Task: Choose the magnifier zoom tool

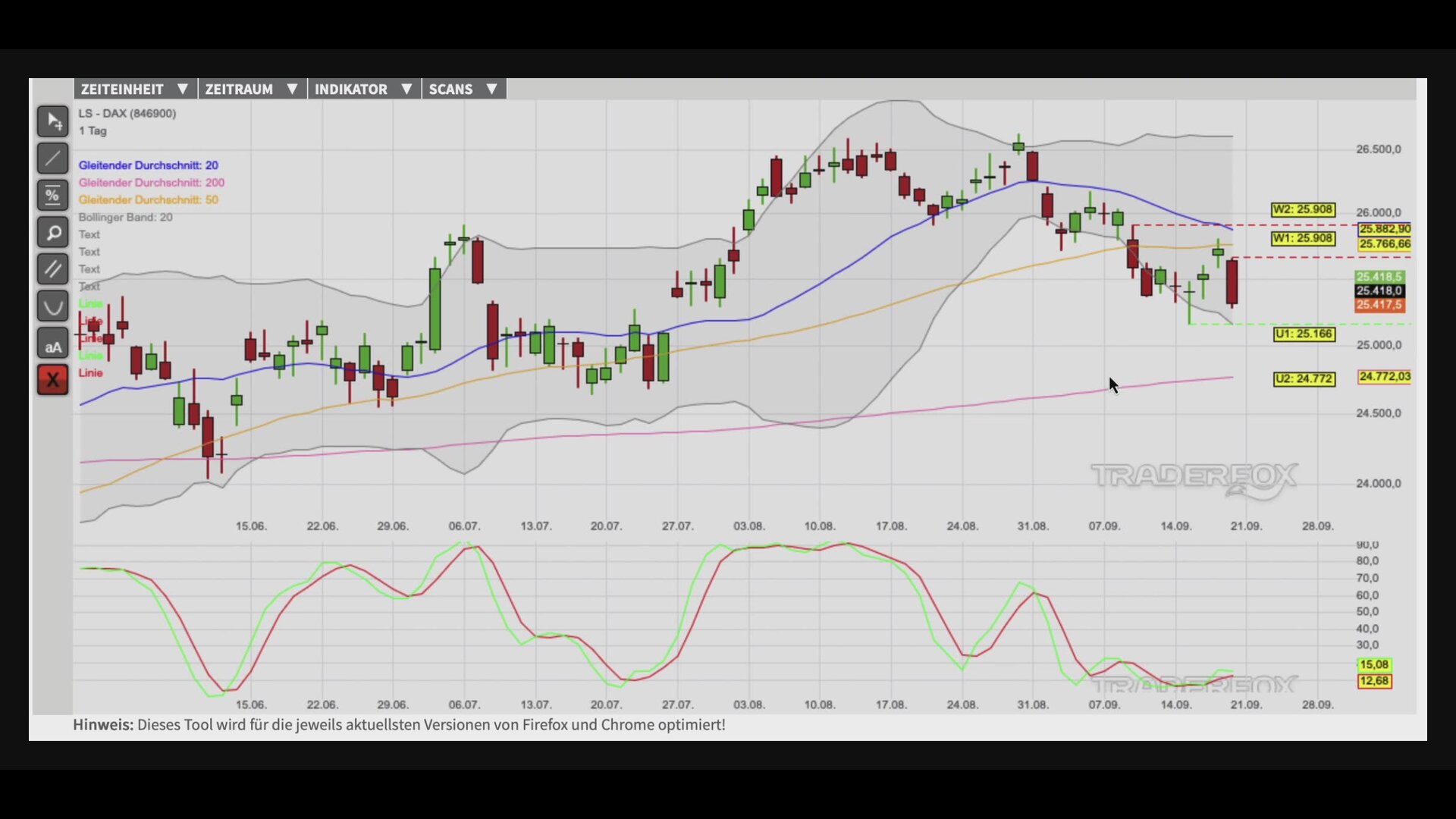Action: pos(53,233)
